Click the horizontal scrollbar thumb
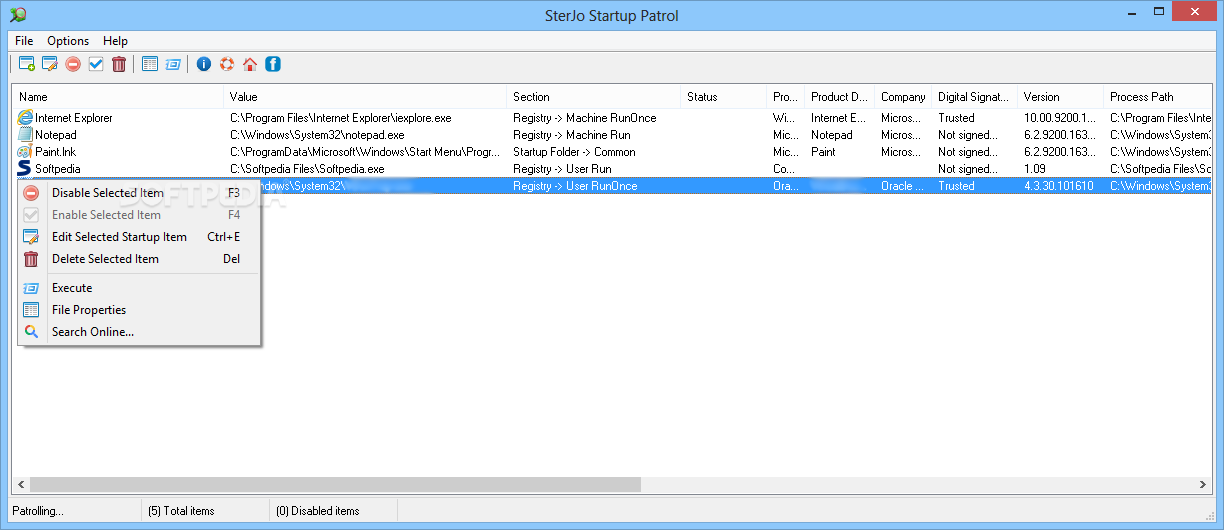Viewport: 1224px width, 530px height. click(335, 485)
